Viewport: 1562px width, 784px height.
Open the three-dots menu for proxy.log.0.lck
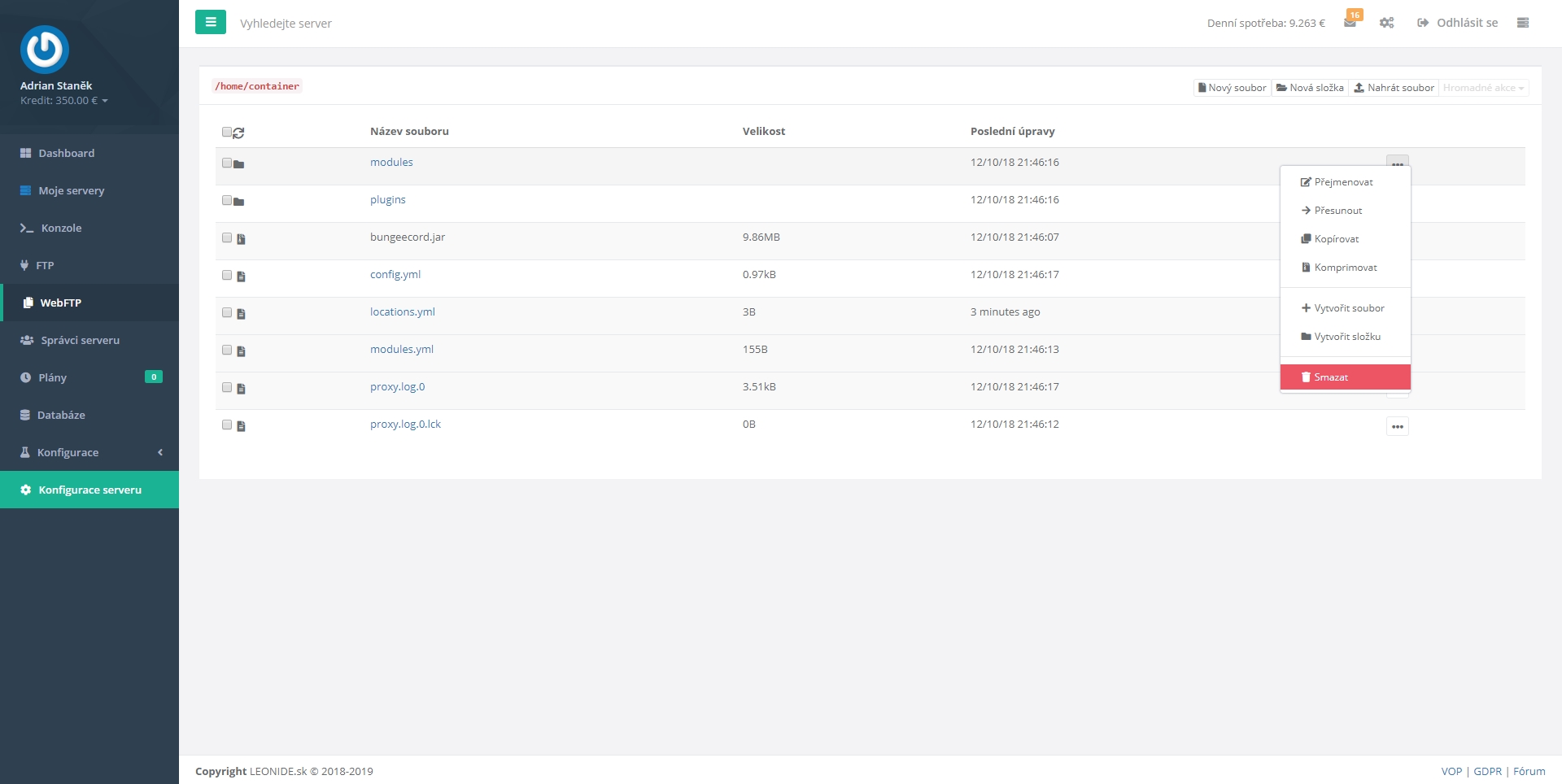click(x=1397, y=426)
